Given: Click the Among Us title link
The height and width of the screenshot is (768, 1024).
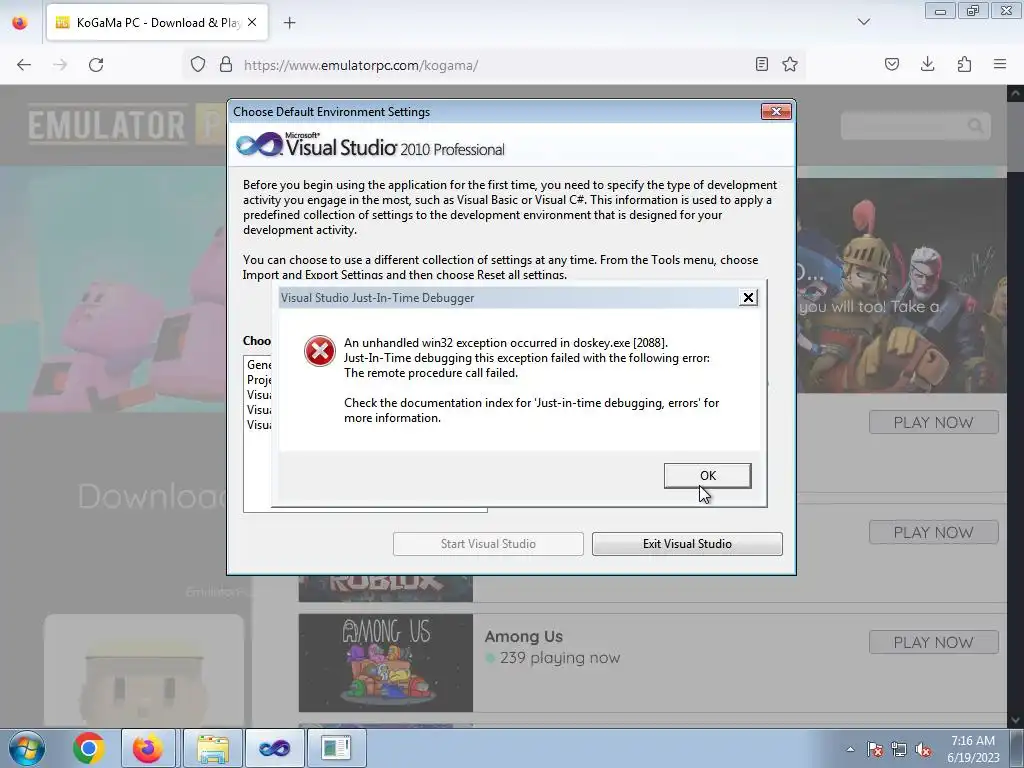Looking at the screenshot, I should (524, 636).
